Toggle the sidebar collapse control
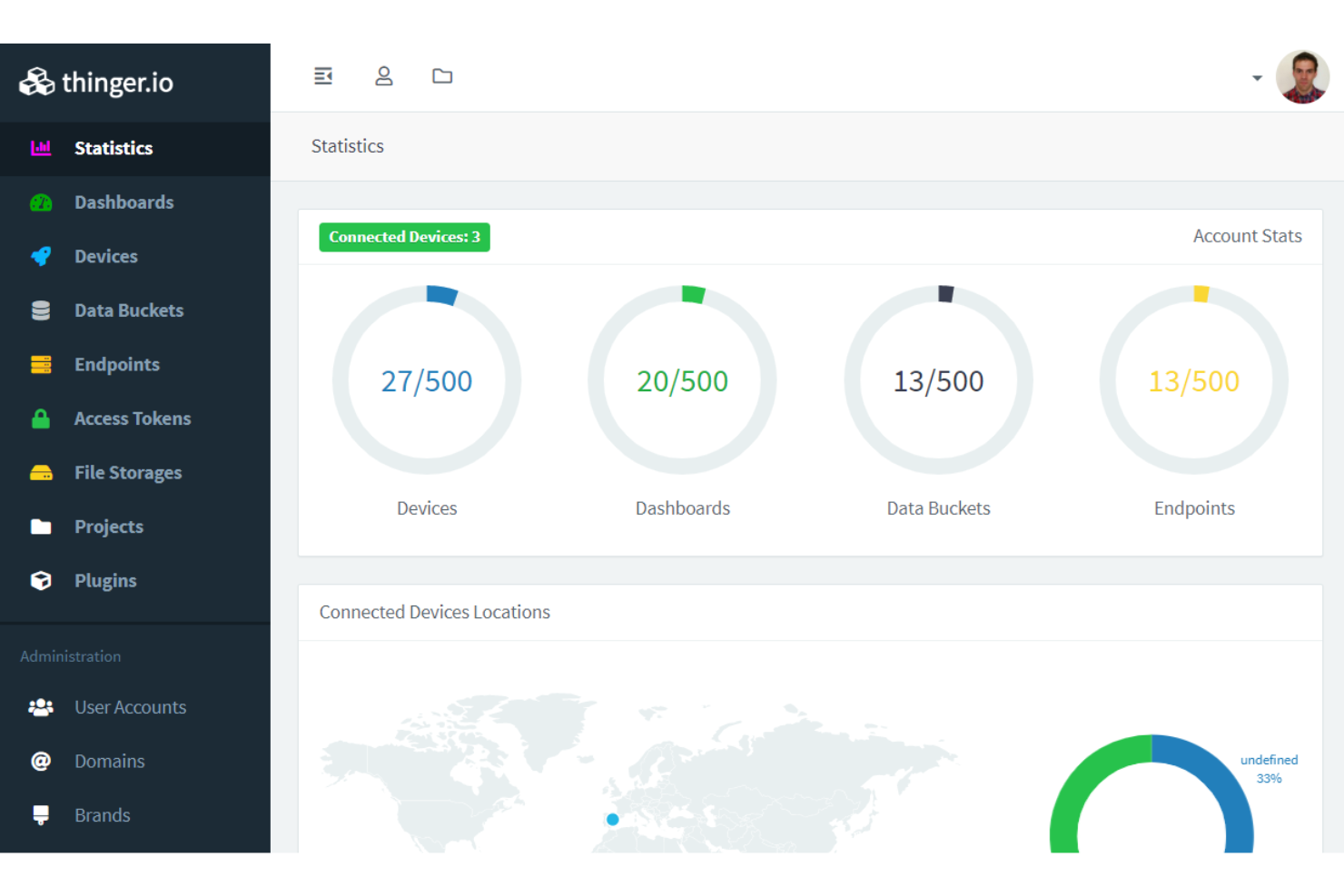Screen dimensions: 1344x896 pyautogui.click(x=323, y=76)
